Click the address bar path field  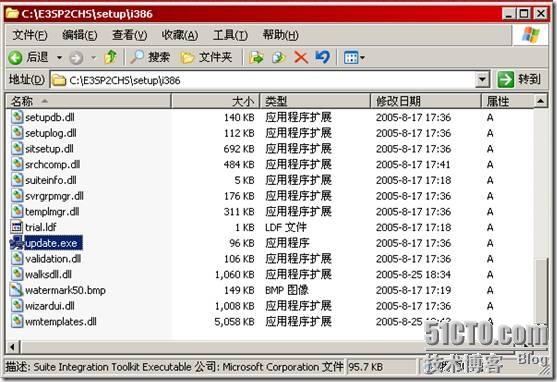(x=263, y=80)
